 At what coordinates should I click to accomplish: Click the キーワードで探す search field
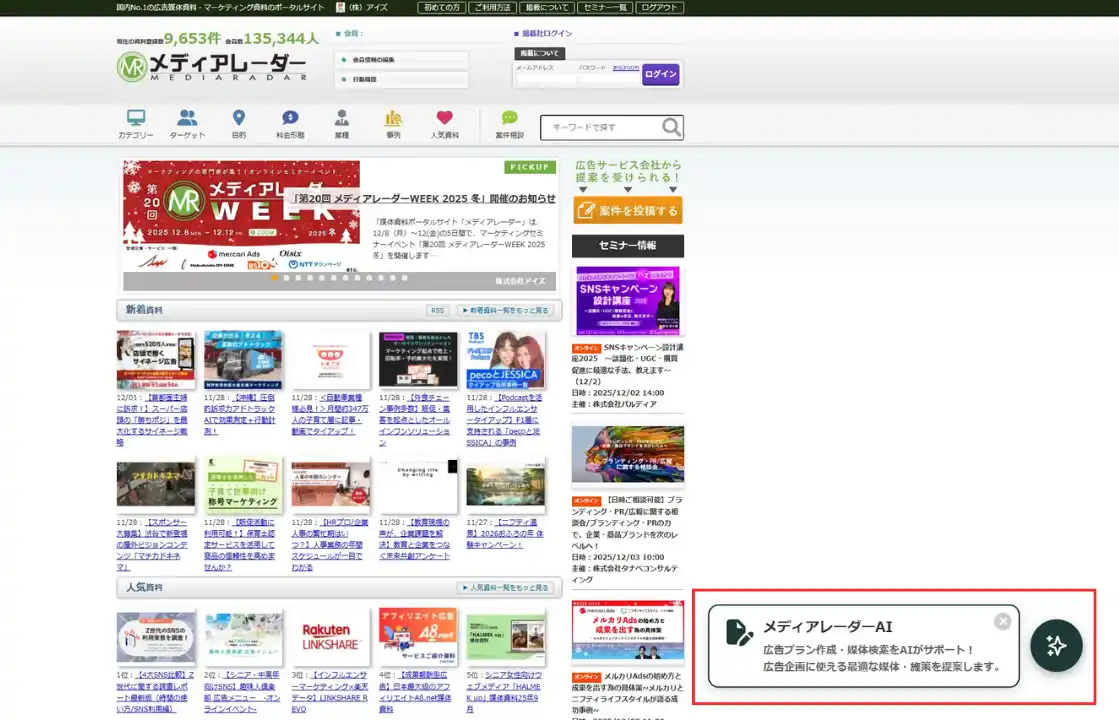coord(600,127)
